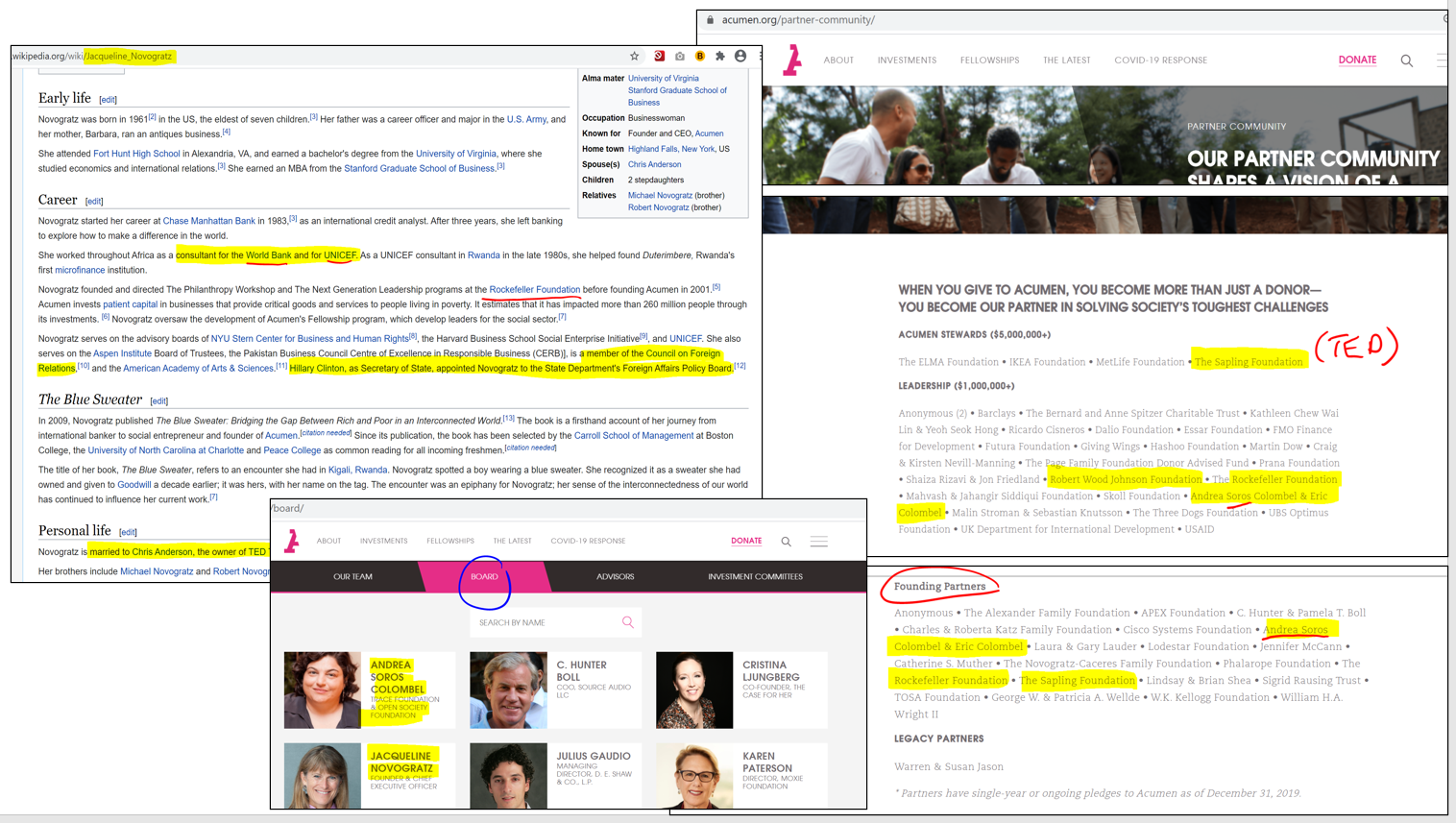The image size is (1456, 823).
Task: Open THE LATEST in the board window navigation
Action: click(512, 541)
